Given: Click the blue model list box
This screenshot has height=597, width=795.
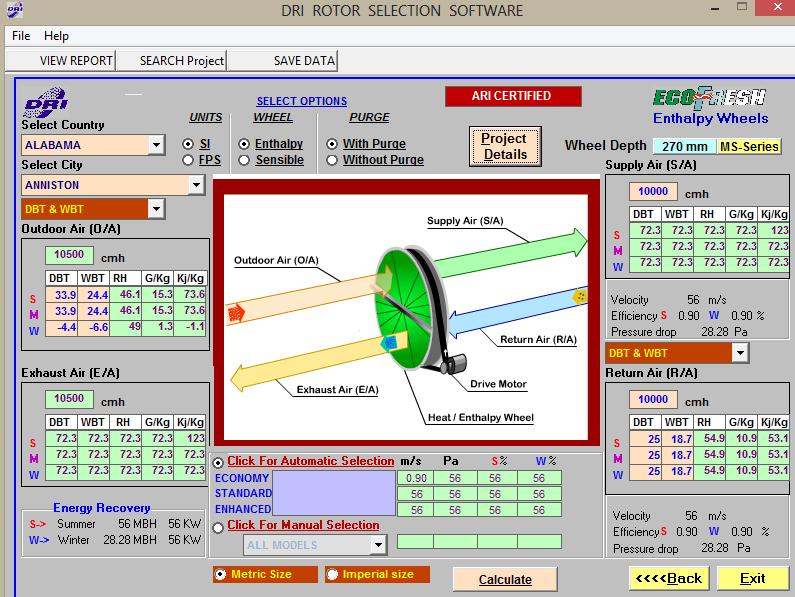Looking at the screenshot, I should pos(334,493).
